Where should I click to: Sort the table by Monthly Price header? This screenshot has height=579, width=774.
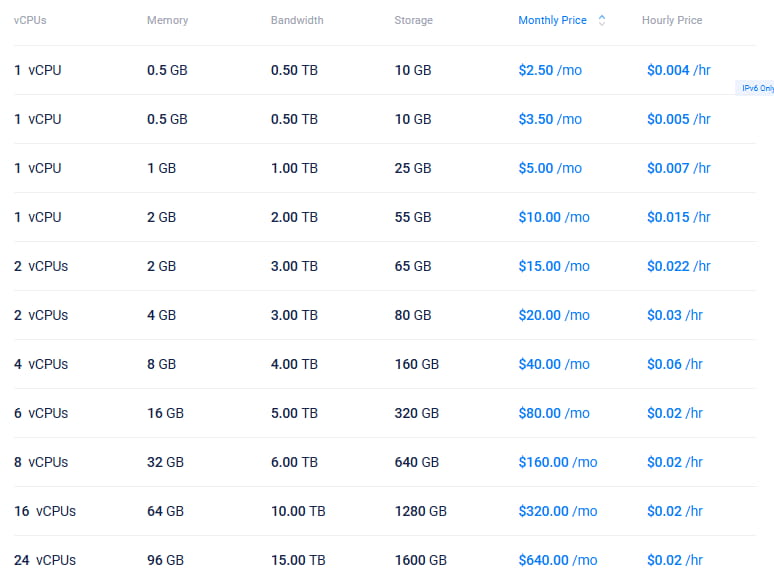pos(552,20)
